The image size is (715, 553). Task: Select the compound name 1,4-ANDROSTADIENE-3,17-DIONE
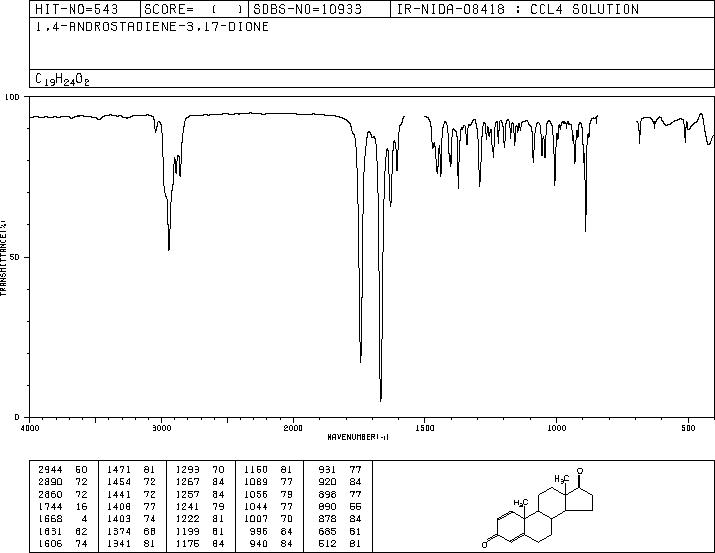(152, 27)
